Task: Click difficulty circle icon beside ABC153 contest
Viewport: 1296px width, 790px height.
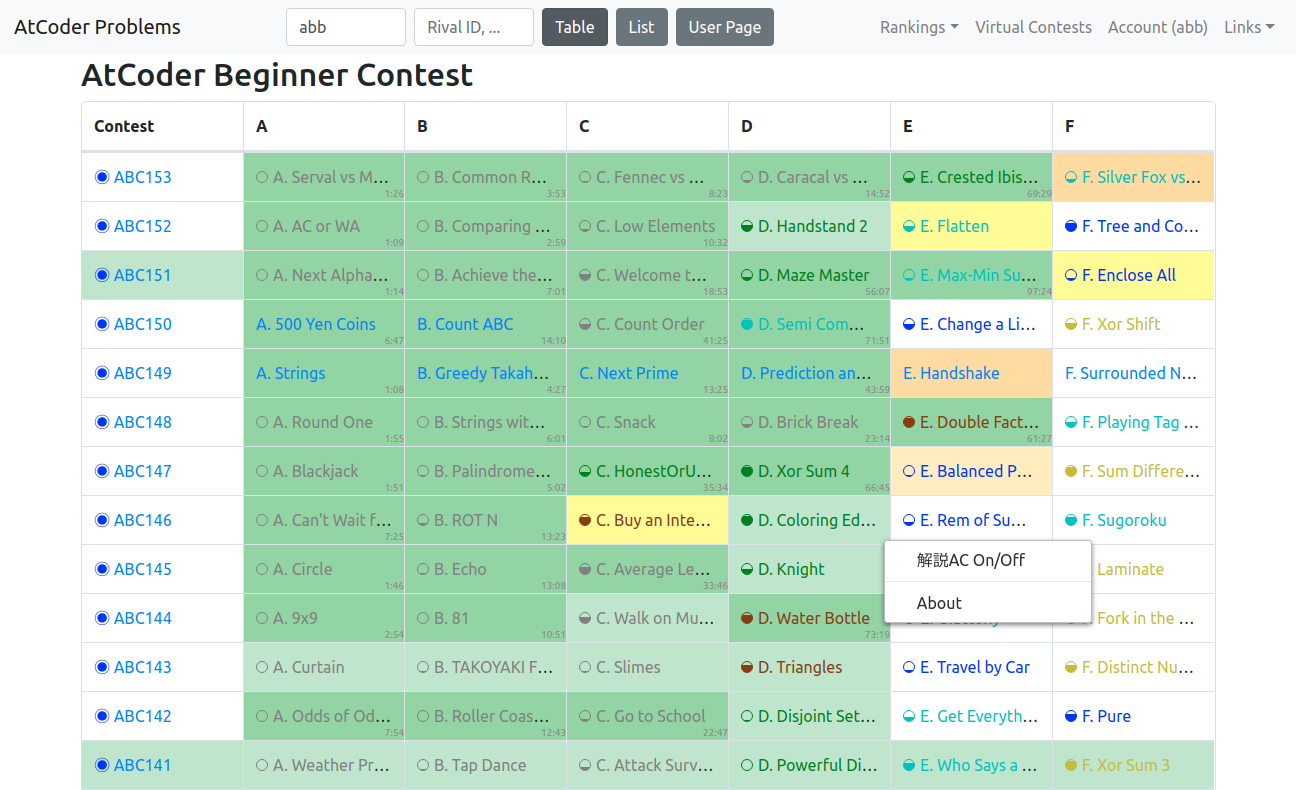Action: pyautogui.click(x=101, y=177)
